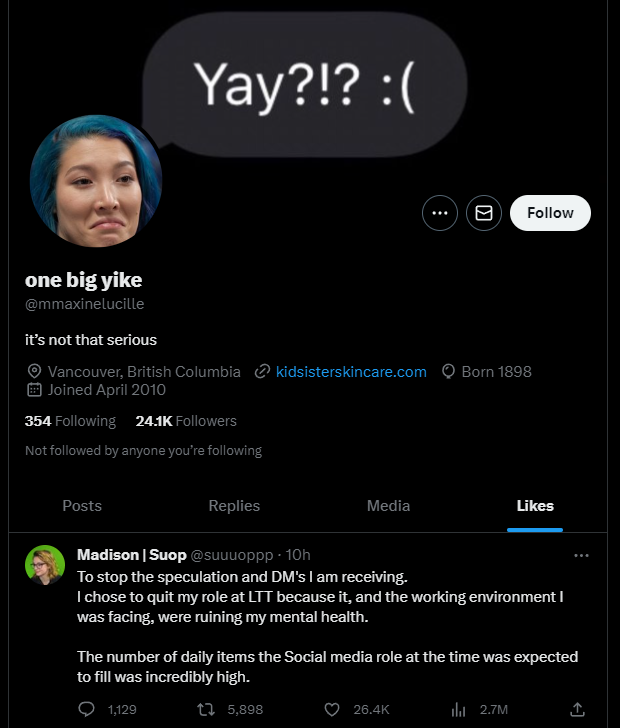
Task: Open the 354 Following list
Action: click(x=70, y=421)
